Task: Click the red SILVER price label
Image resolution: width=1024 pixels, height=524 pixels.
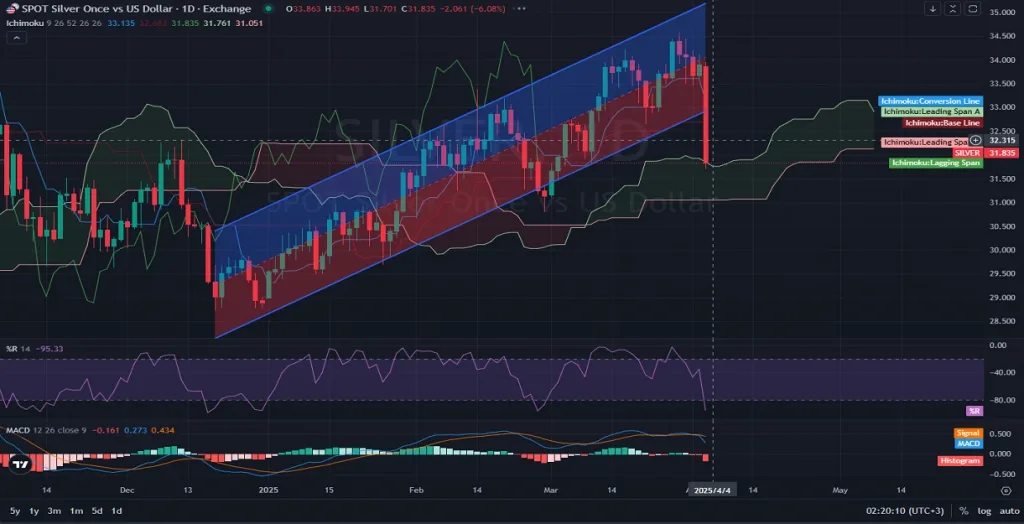Action: click(x=967, y=152)
